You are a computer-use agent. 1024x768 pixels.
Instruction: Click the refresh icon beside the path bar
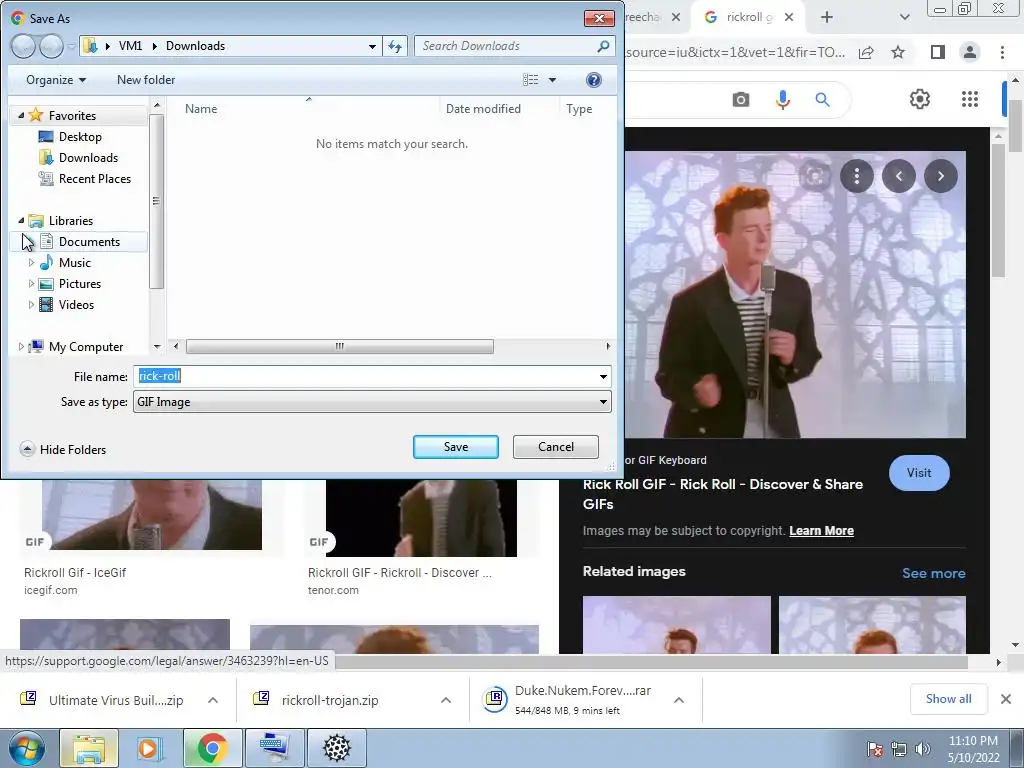tap(395, 46)
